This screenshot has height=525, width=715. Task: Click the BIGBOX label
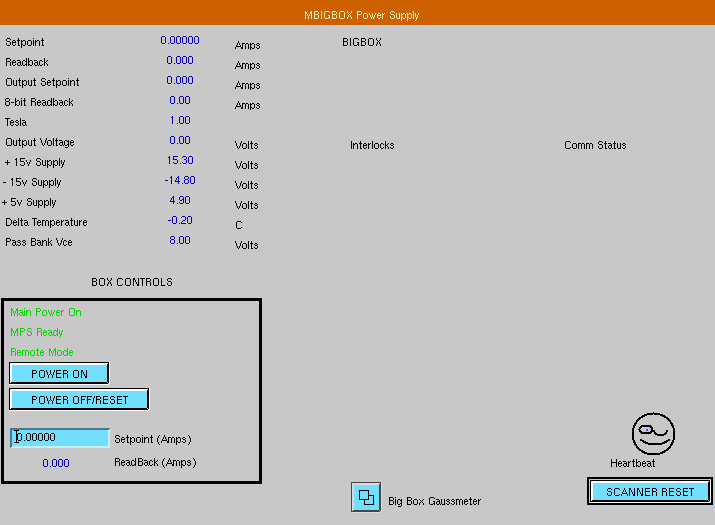point(362,42)
